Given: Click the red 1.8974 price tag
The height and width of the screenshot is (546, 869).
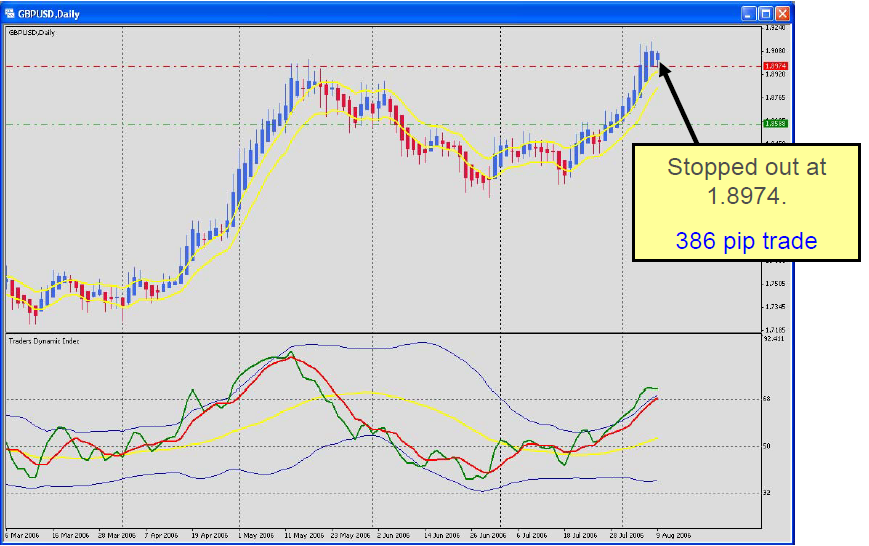Looking at the screenshot, I should tap(775, 66).
